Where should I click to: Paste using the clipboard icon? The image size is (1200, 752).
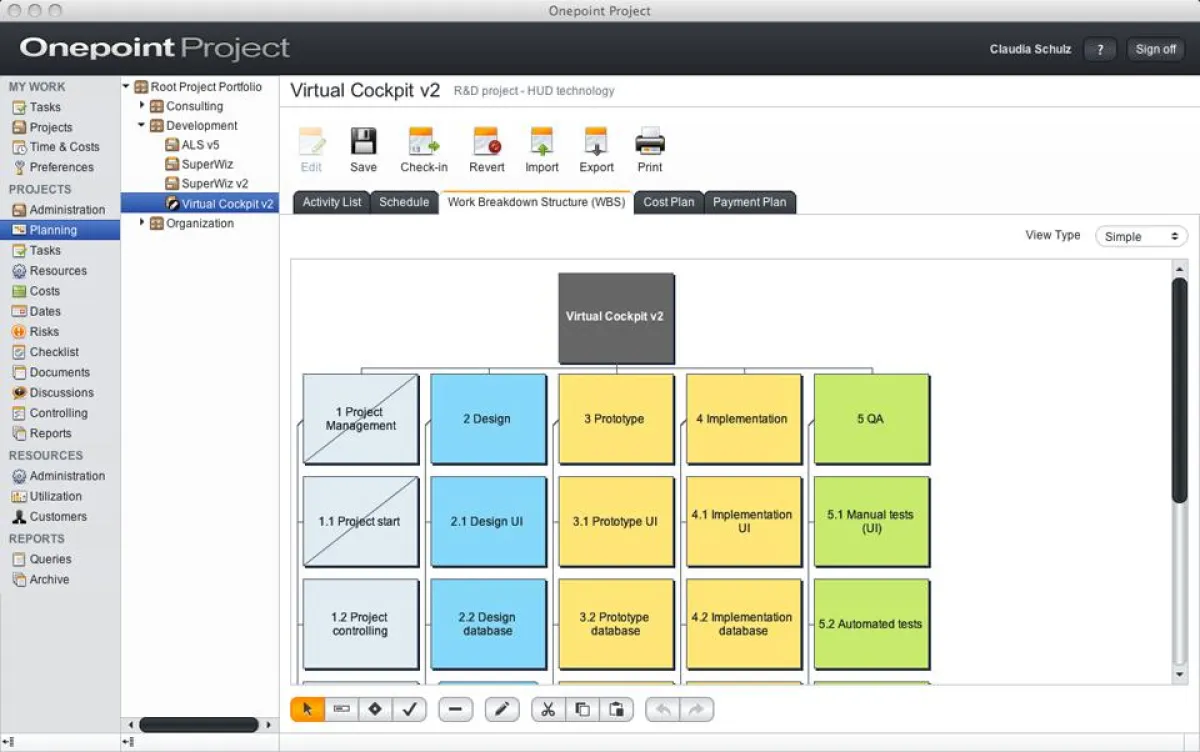pos(617,709)
